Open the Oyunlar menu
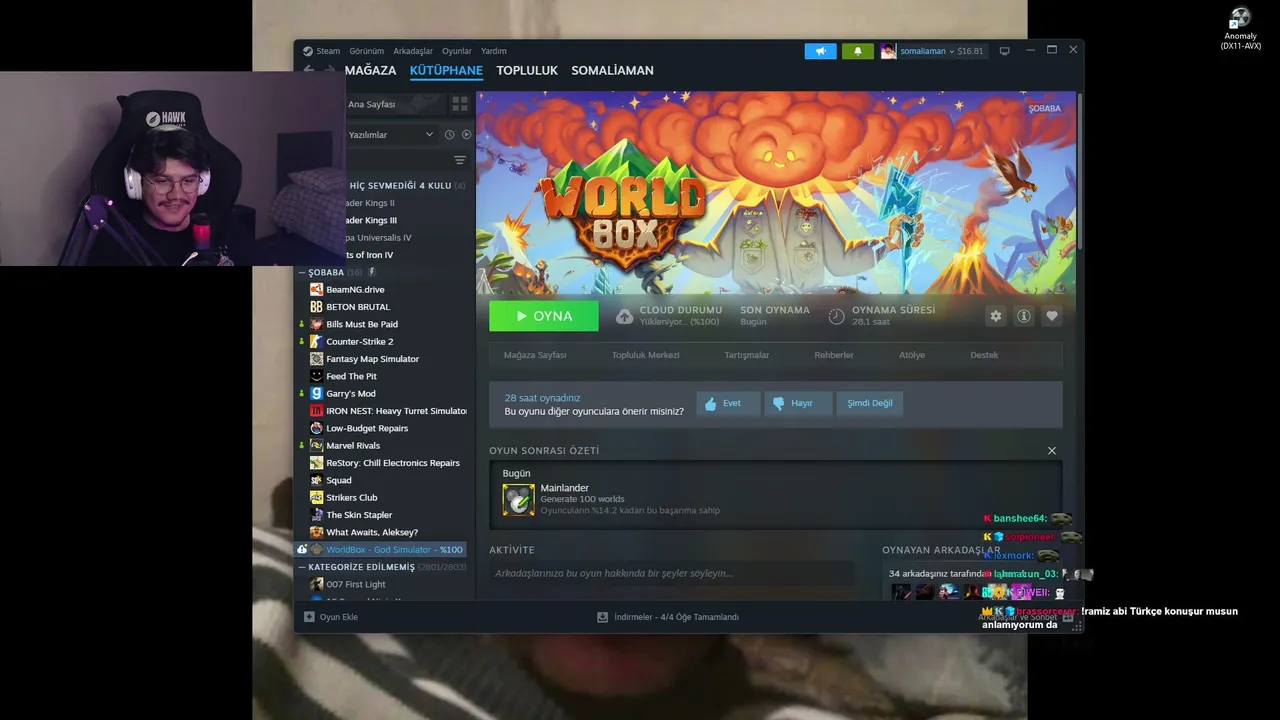 tap(457, 51)
